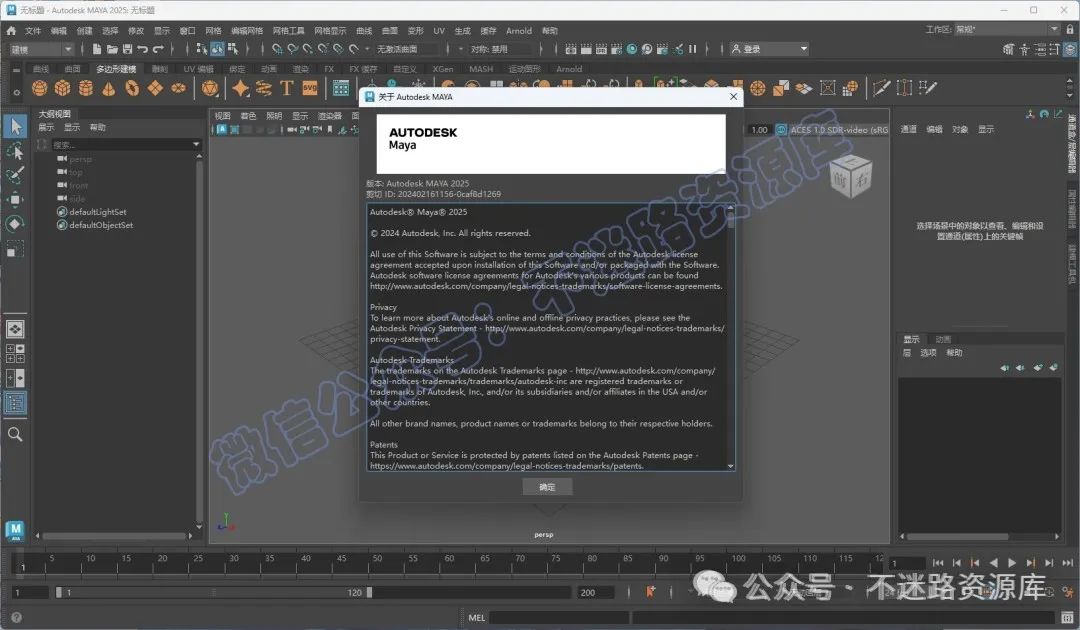Open the render view clapperboard icon
Image resolution: width=1080 pixels, height=630 pixels.
(571, 49)
